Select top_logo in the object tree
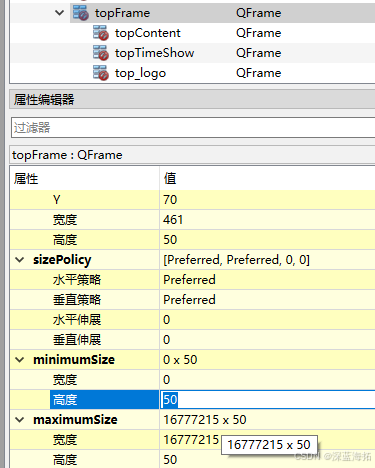 (140, 73)
